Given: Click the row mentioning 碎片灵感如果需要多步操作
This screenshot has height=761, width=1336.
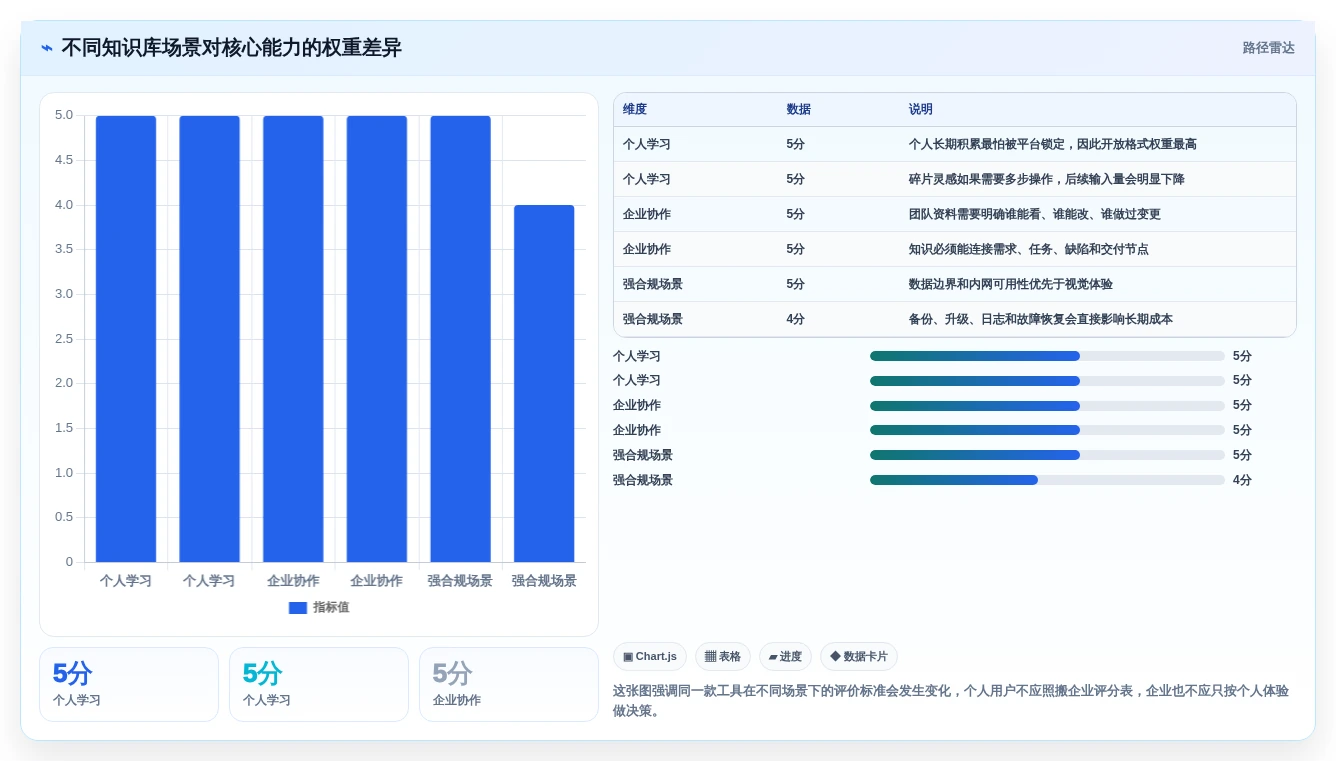Looking at the screenshot, I should pyautogui.click(x=955, y=179).
